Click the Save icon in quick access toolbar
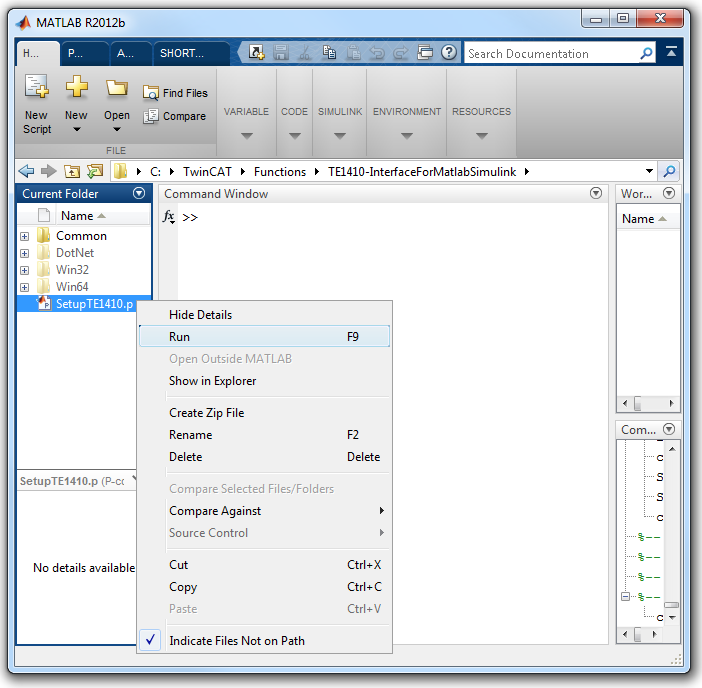Viewport: 702px width, 688px height. (281, 53)
